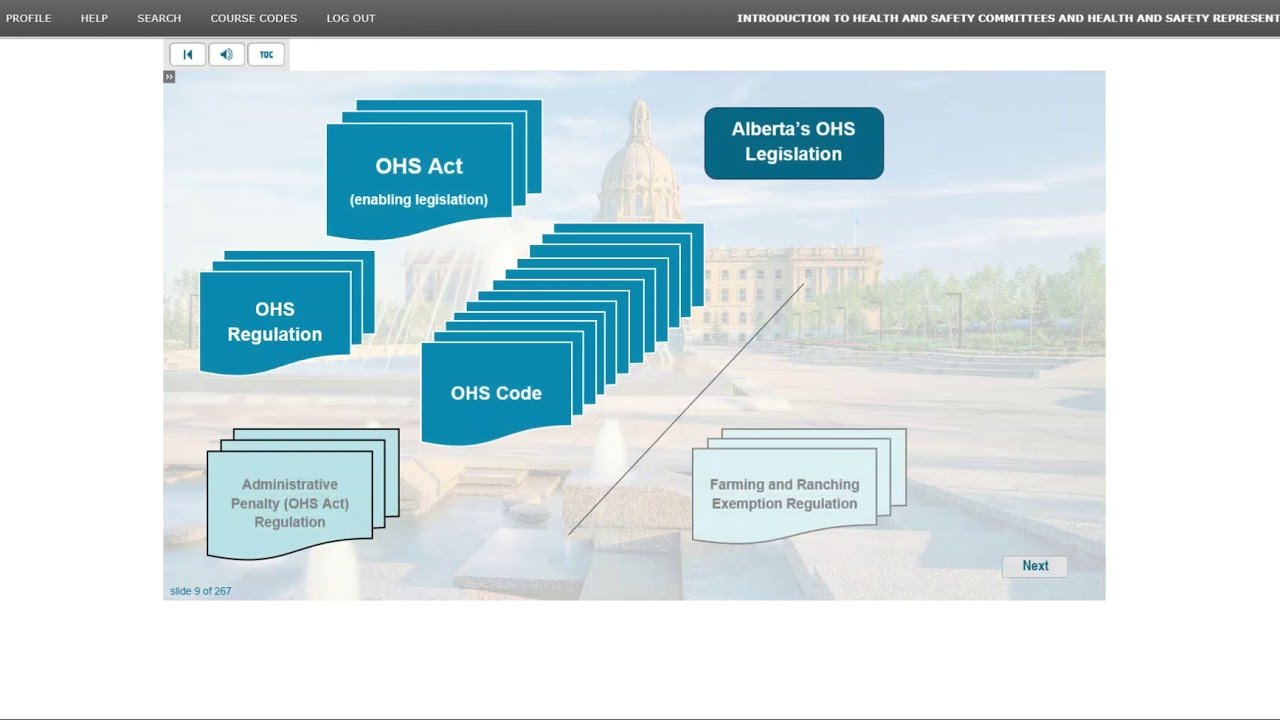Select the OHS Regulation document shape

275,321
